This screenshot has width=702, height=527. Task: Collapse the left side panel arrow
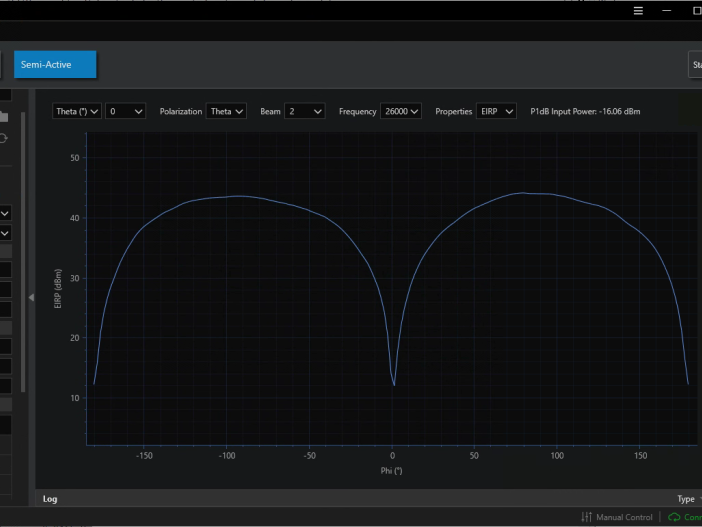(x=30, y=297)
